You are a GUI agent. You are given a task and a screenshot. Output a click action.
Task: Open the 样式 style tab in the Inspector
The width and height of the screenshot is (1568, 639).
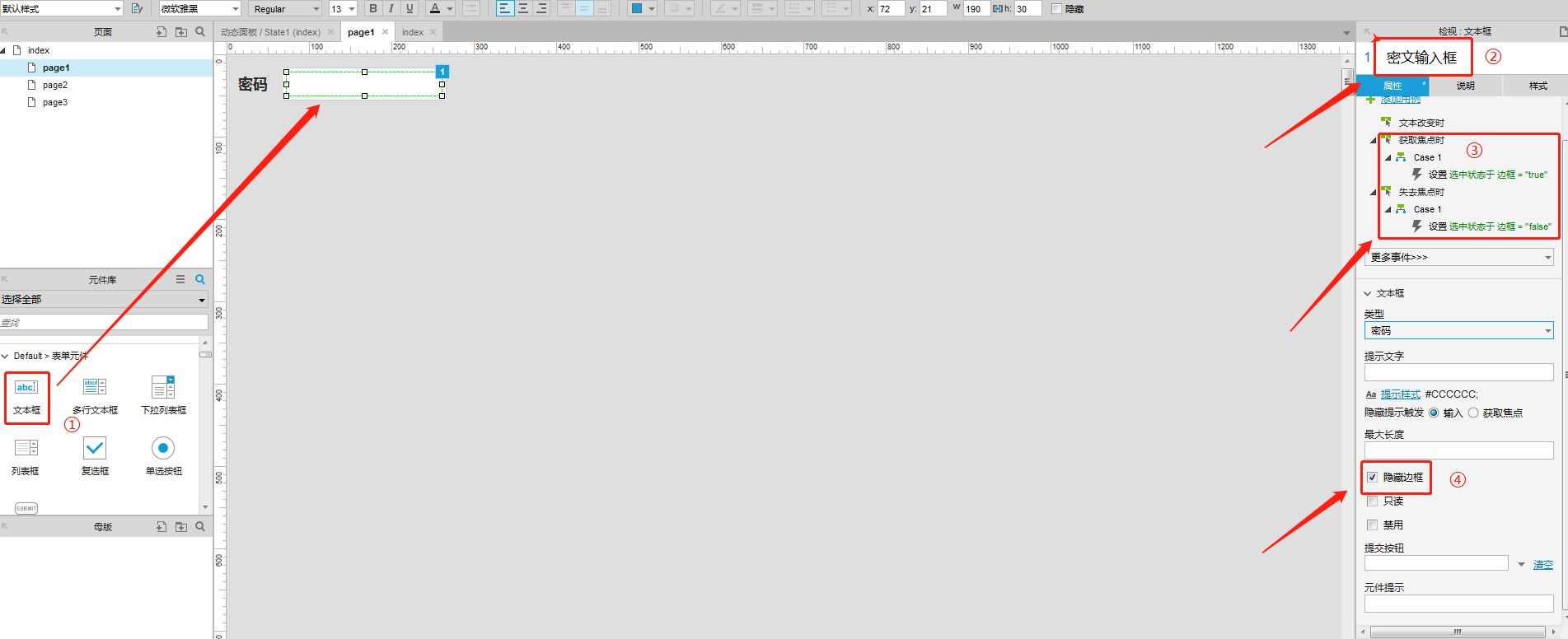[1538, 86]
